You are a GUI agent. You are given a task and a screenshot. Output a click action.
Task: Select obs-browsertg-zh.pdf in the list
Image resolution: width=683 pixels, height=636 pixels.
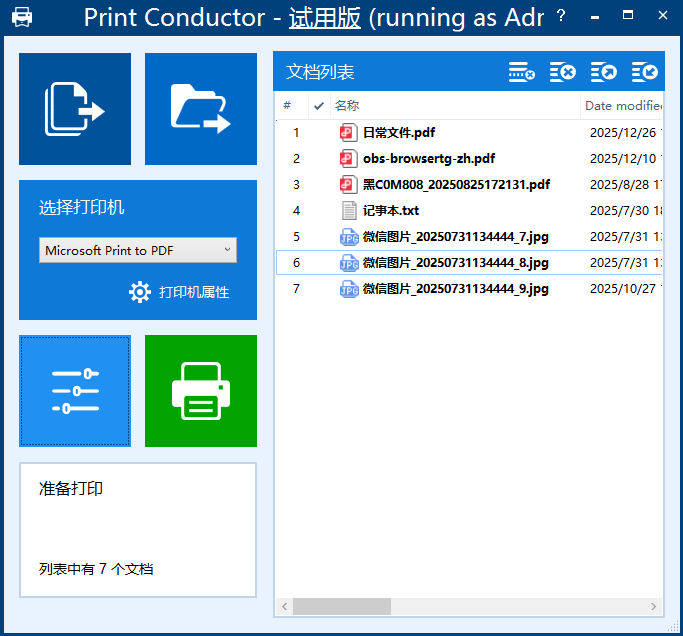(428, 158)
